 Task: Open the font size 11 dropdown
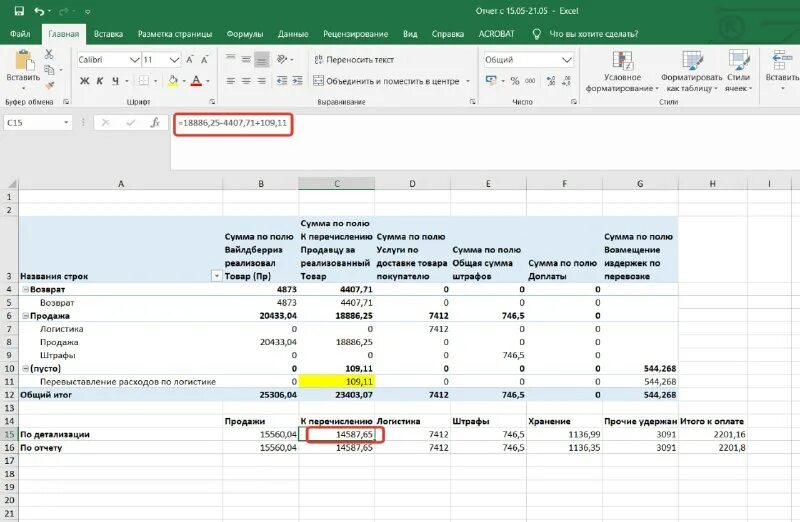[x=174, y=60]
